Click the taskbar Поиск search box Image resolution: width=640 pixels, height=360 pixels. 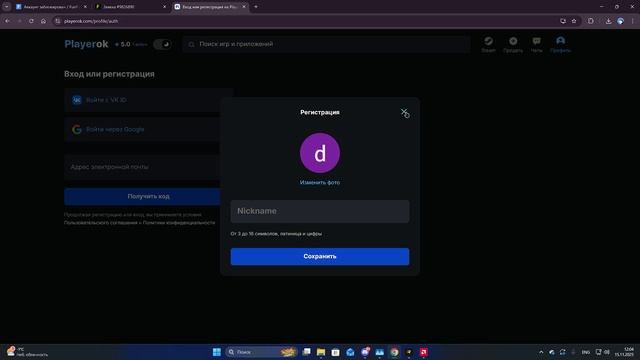(261, 352)
